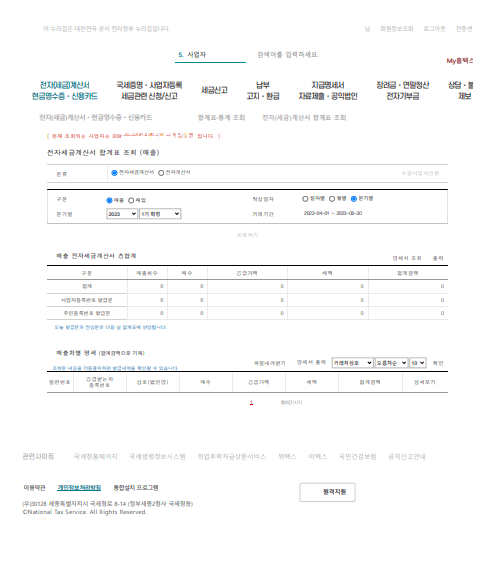Click the 통합설치 프로그램 footer link
Viewport: 495px width, 567px height.
136,488
